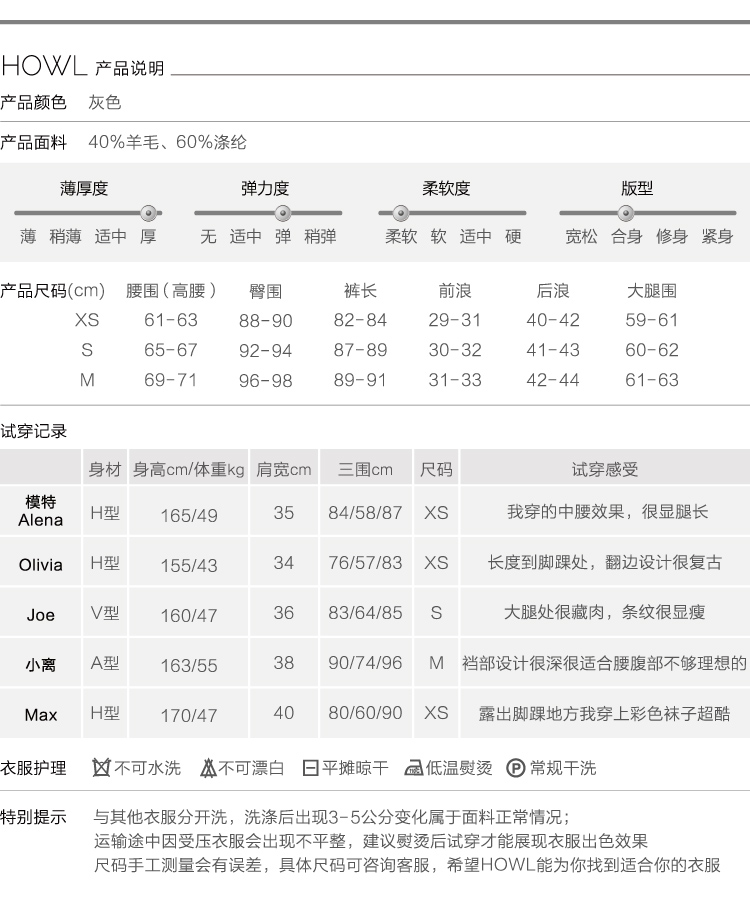Click the low-temperature iron icon beside 低温熨烫

point(413,768)
